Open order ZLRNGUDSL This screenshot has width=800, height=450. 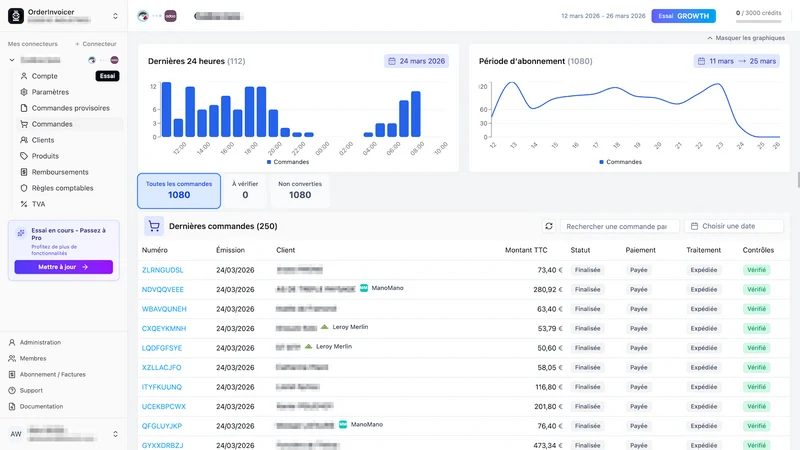click(162, 270)
